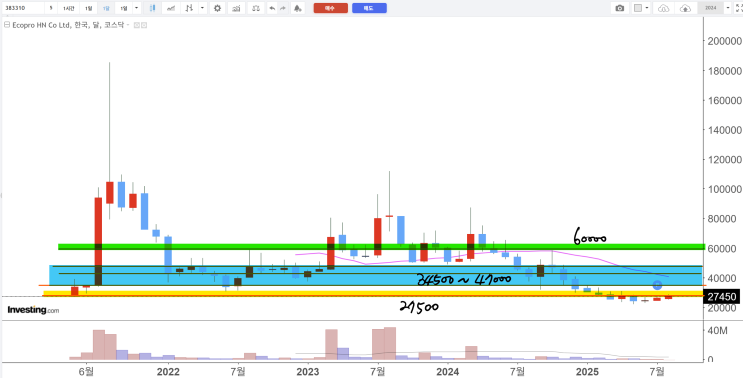Undo the last chart action
Image resolution: width=743 pixels, height=378 pixels.
pyautogui.click(x=272, y=8)
